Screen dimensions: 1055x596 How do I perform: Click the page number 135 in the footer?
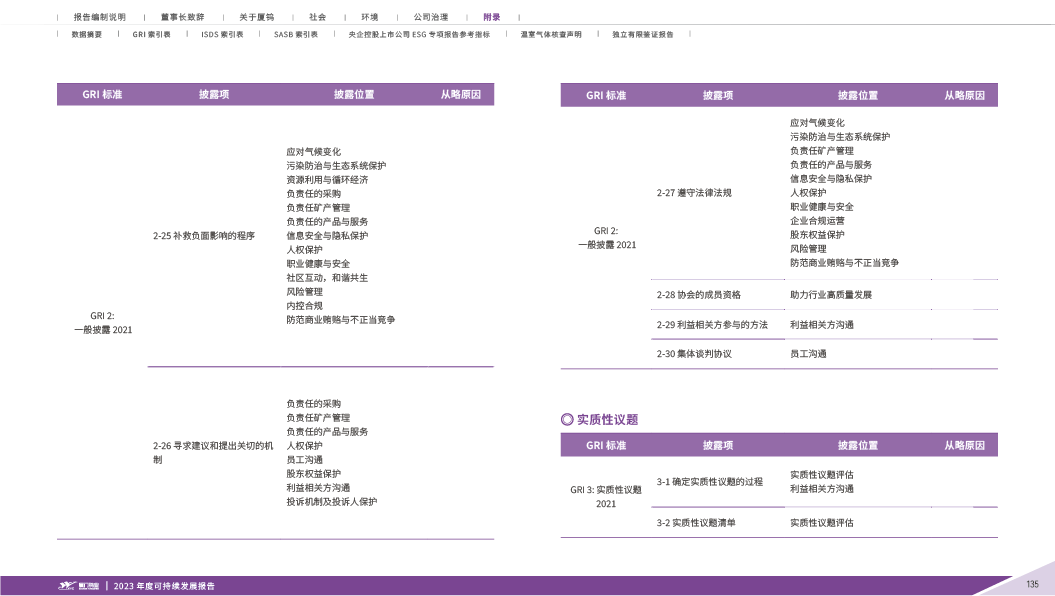point(1032,584)
